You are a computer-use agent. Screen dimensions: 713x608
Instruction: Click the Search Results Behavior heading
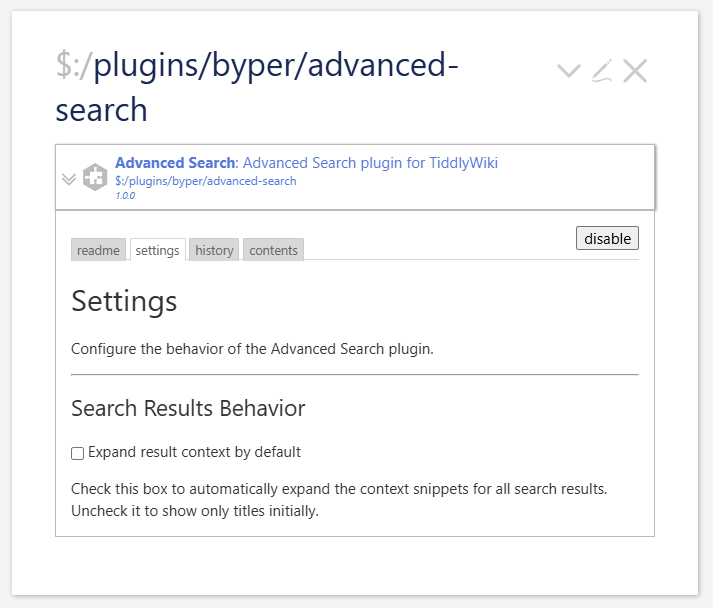tap(188, 408)
